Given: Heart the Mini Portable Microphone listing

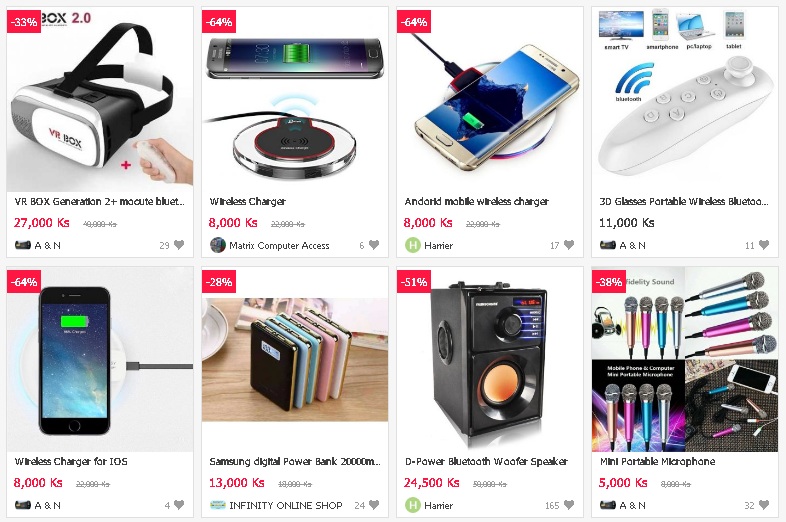Looking at the screenshot, I should tap(764, 505).
